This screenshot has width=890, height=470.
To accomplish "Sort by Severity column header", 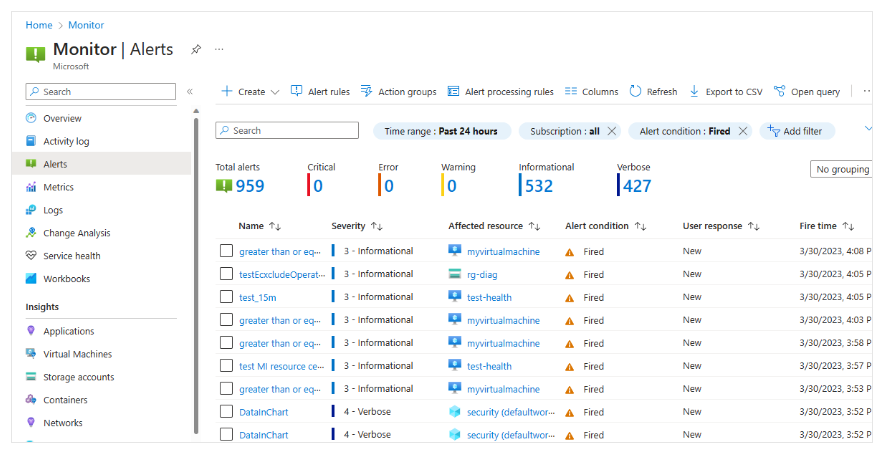I will [358, 227].
